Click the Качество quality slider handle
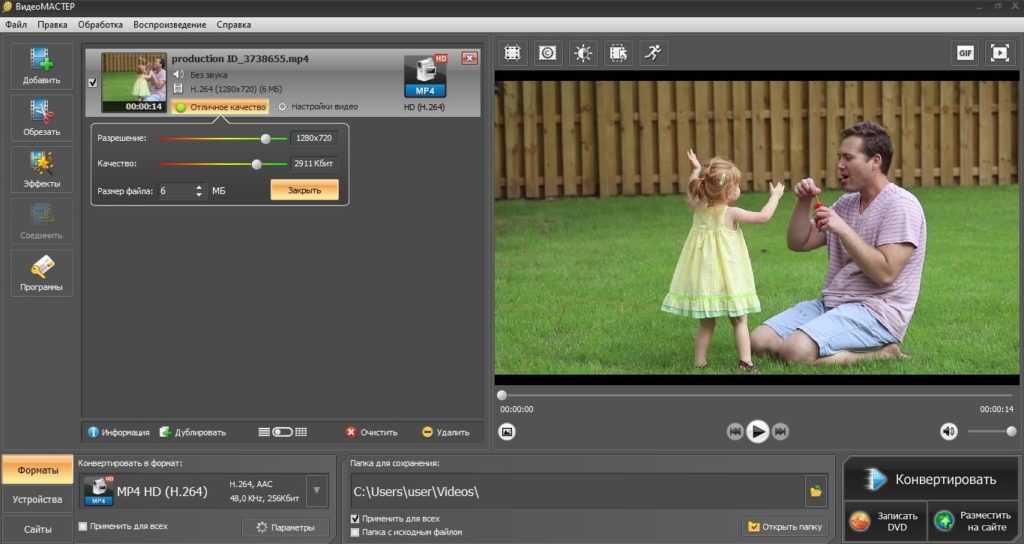The image size is (1024, 544). coord(256,163)
